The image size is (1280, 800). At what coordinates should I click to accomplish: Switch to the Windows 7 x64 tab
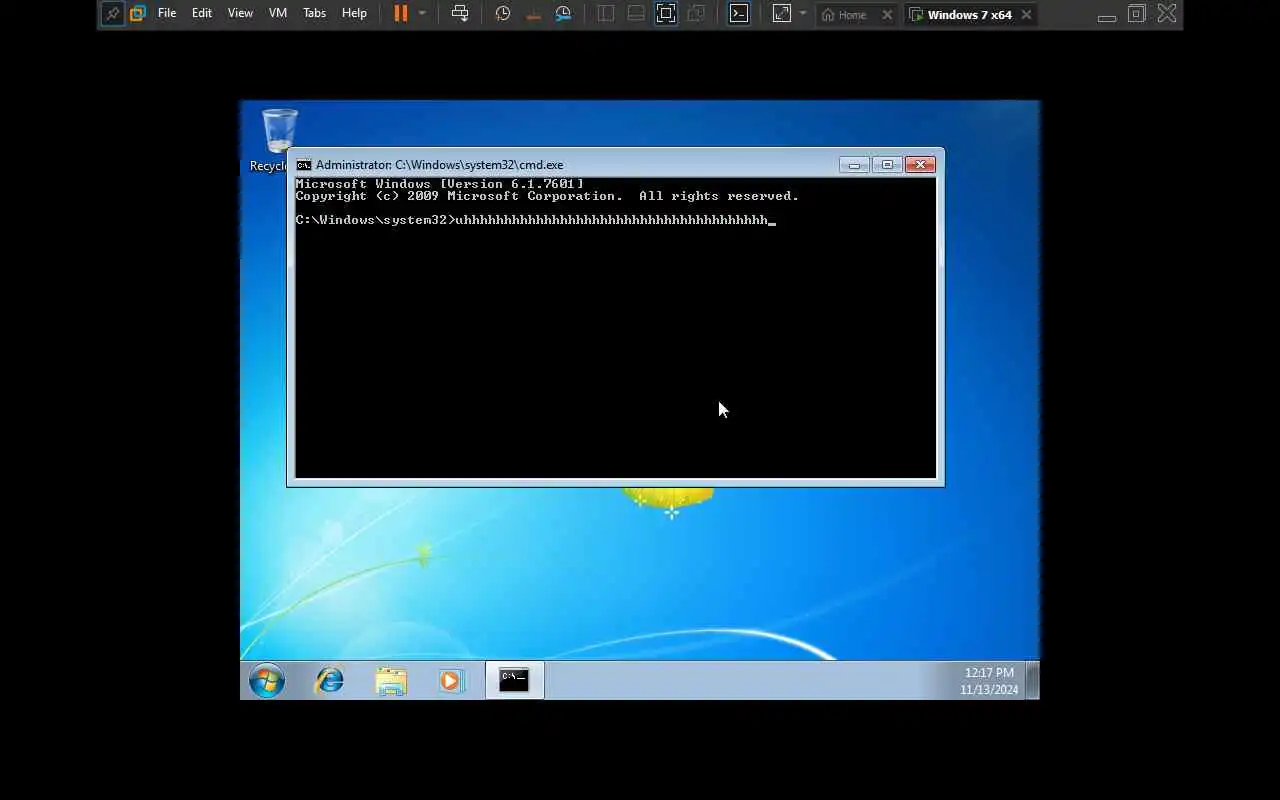pyautogui.click(x=961, y=15)
